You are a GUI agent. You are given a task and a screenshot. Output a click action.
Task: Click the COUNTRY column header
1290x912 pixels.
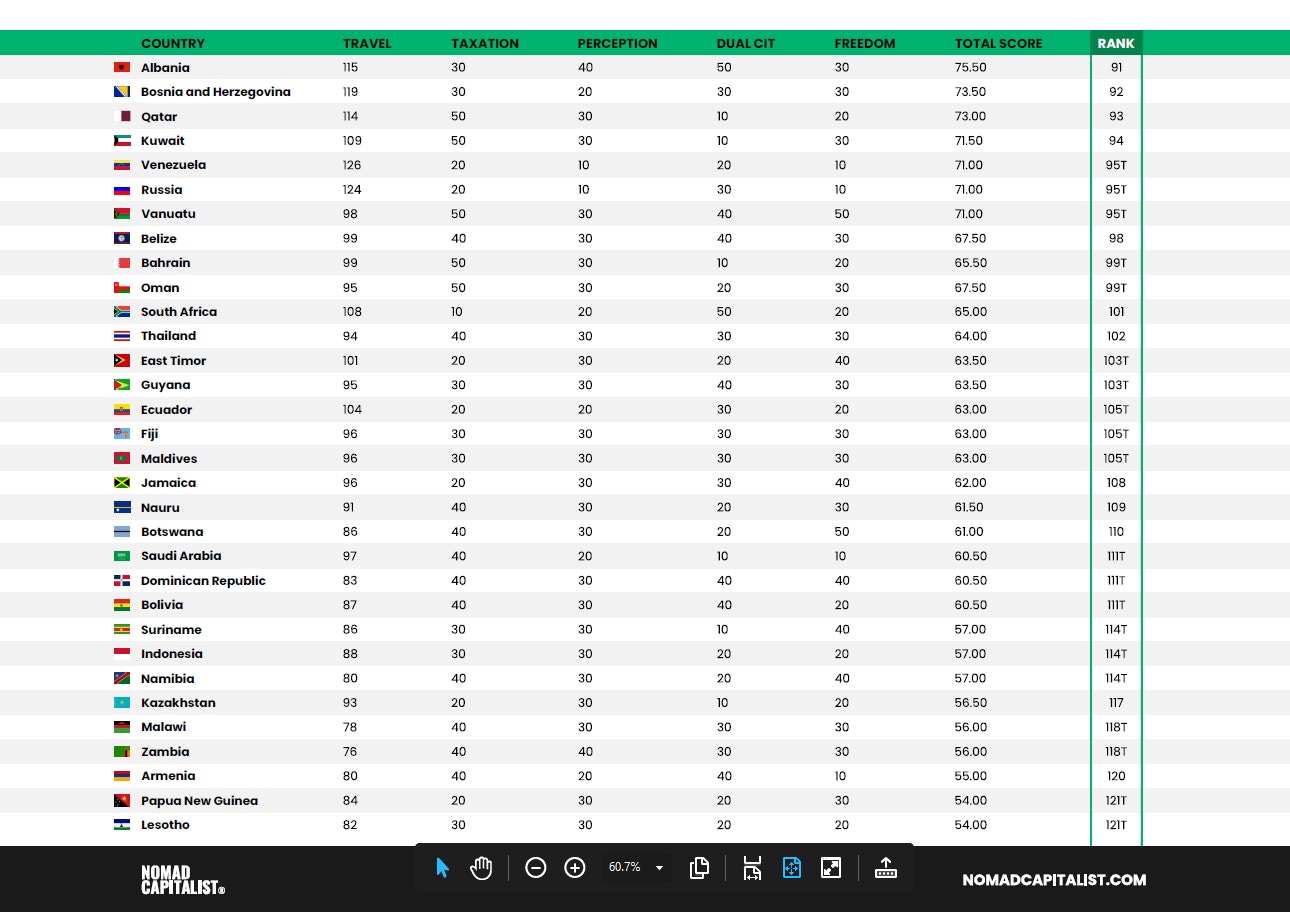pos(172,43)
